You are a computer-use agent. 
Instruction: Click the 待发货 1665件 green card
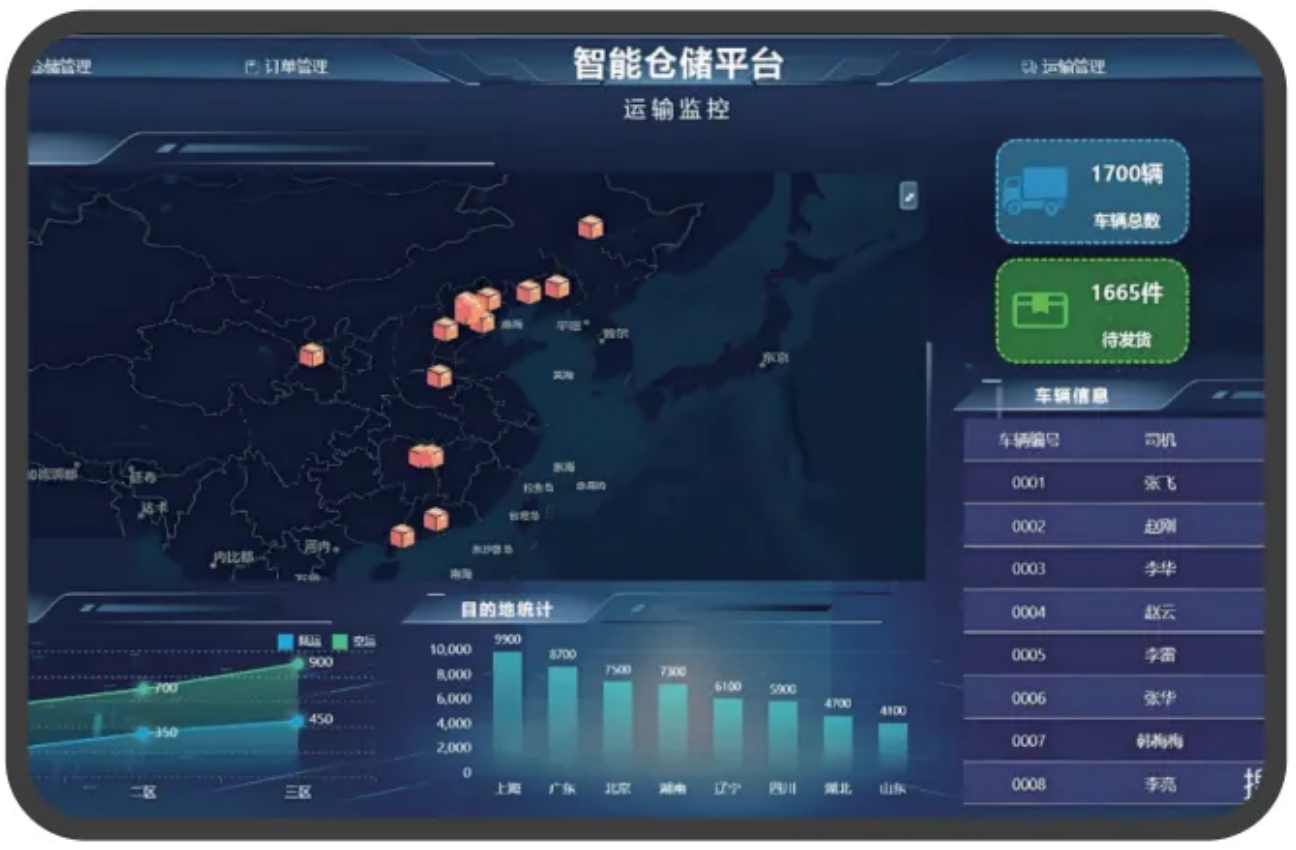pos(1092,311)
